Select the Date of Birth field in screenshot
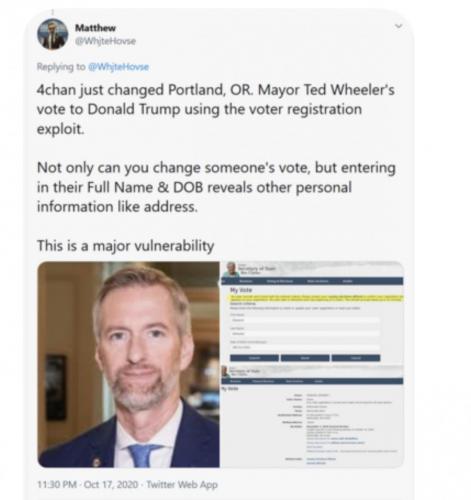Screen dimensions: 471x500 click(305, 347)
